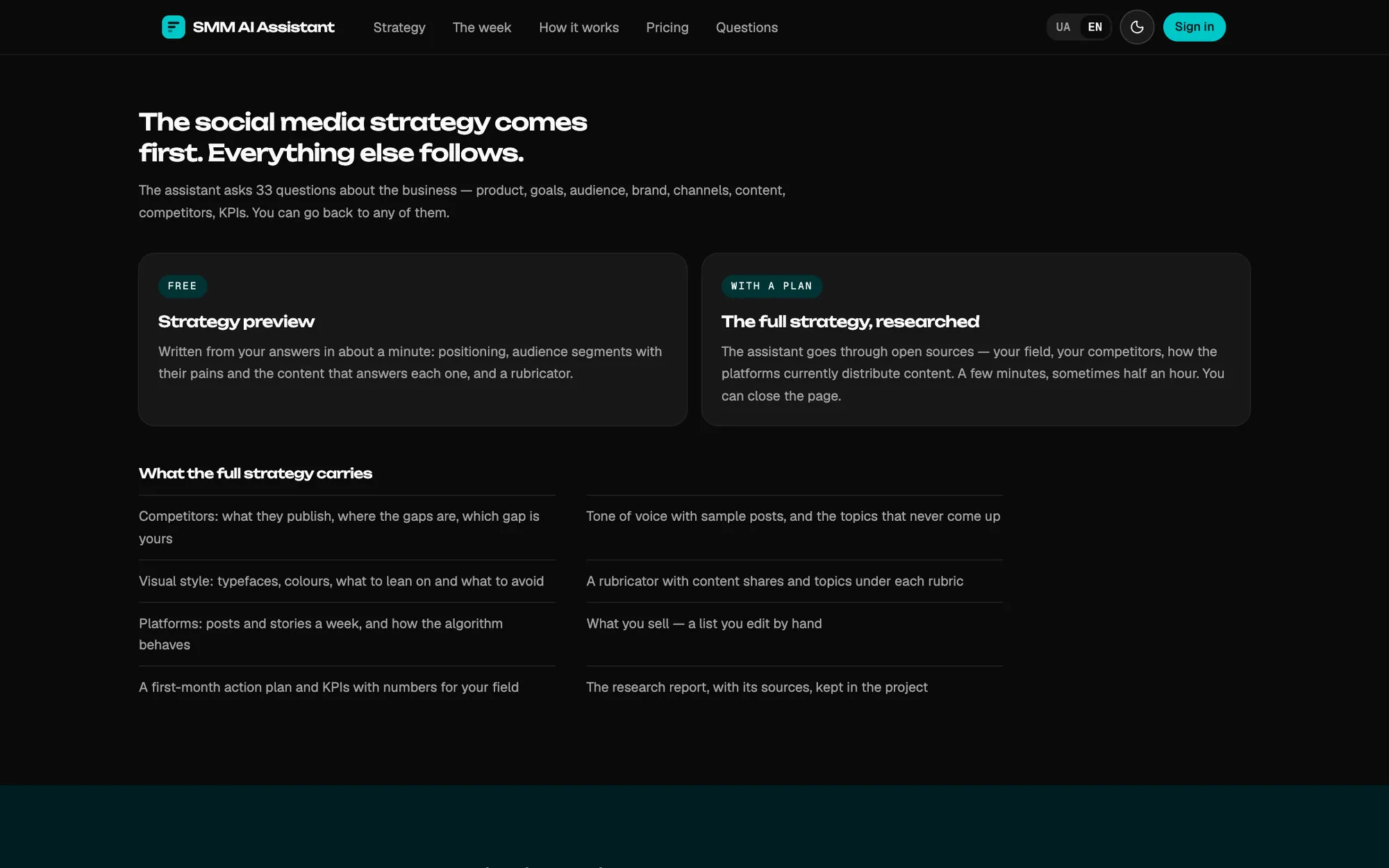
Task: Click 'What the full strategy carries' heading
Action: coord(256,474)
